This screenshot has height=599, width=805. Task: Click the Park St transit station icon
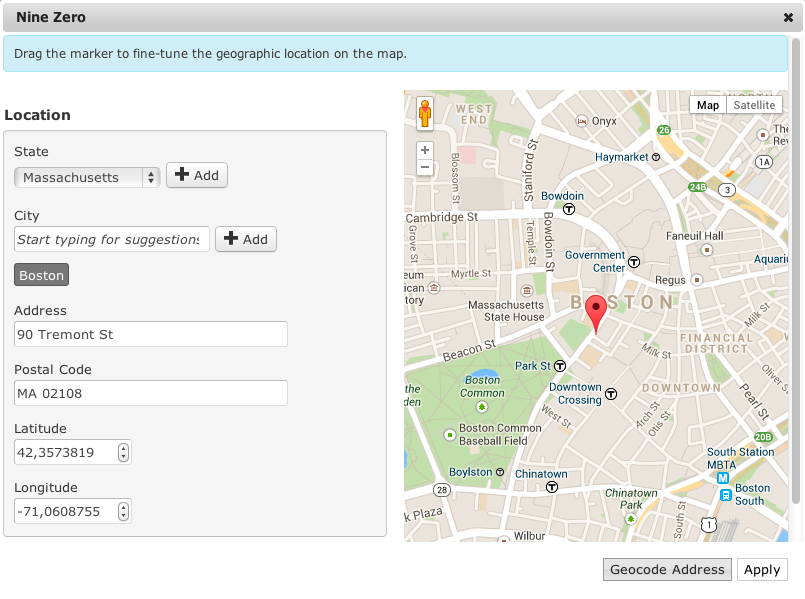pyautogui.click(x=560, y=366)
